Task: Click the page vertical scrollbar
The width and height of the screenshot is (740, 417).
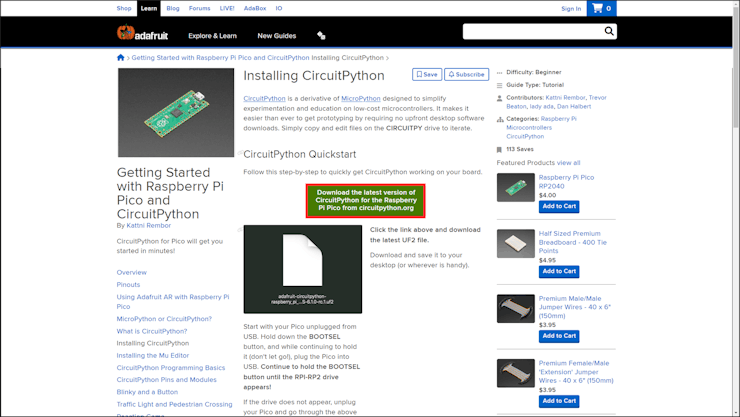Action: click(736, 66)
